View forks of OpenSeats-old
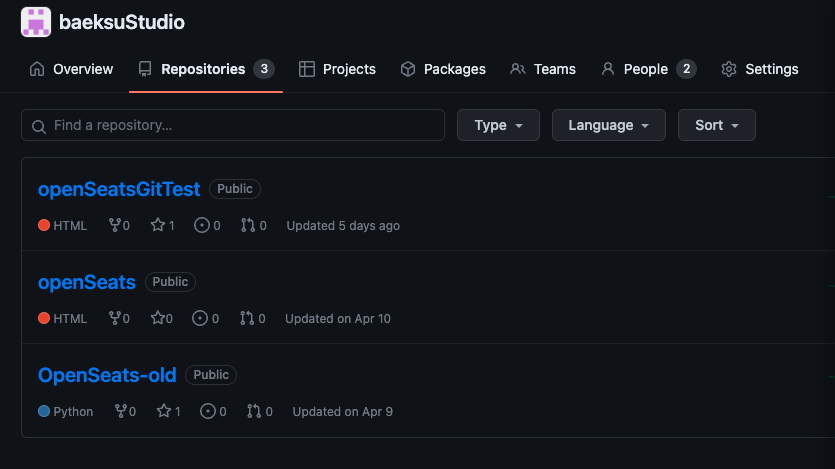Image resolution: width=835 pixels, height=469 pixels. coord(126,412)
